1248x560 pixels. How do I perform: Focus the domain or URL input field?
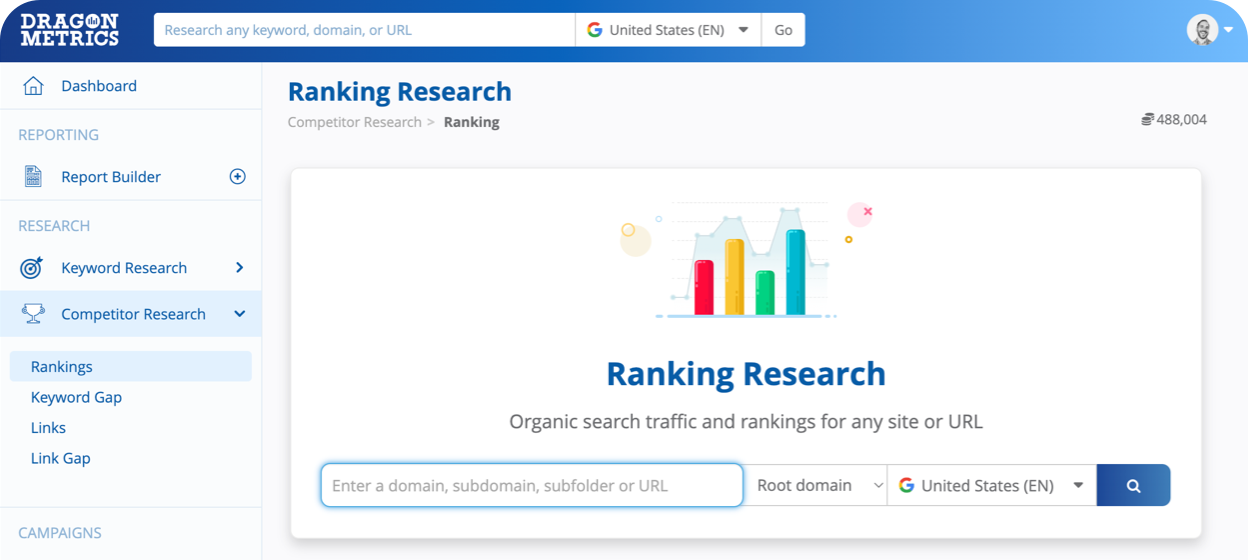[x=531, y=485]
